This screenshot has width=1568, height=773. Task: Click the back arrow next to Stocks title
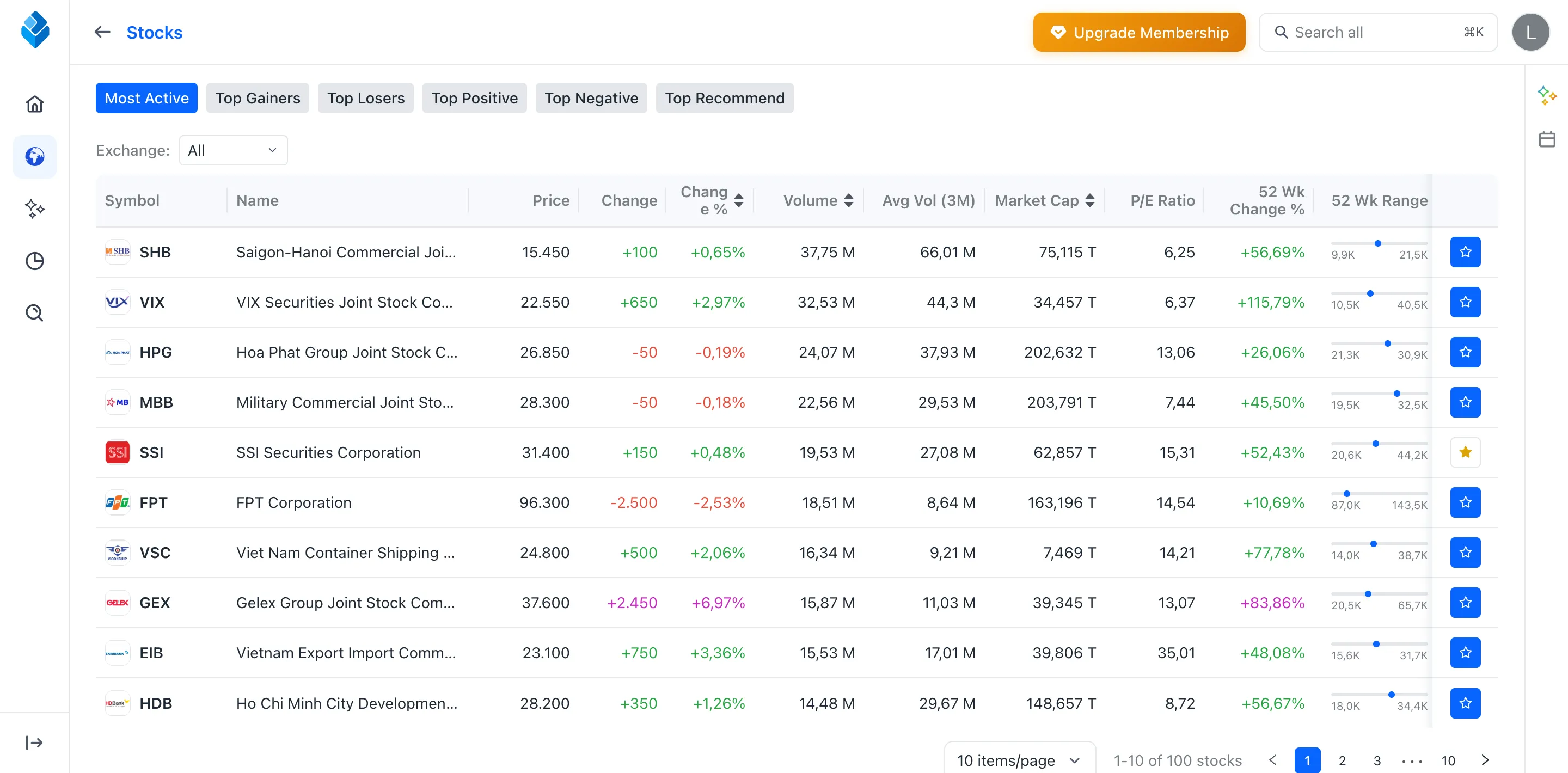[102, 32]
